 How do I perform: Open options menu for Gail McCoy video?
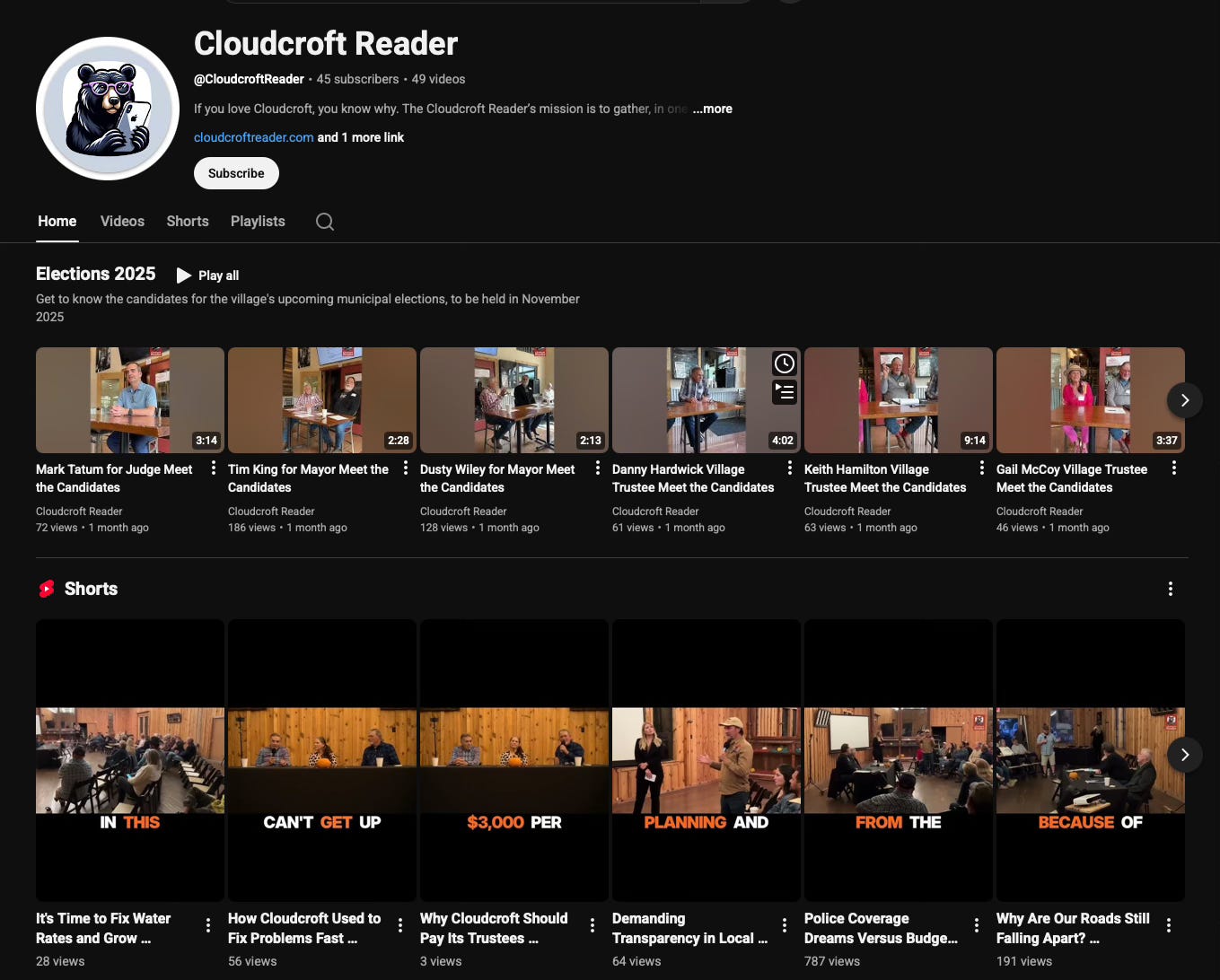click(x=1174, y=468)
